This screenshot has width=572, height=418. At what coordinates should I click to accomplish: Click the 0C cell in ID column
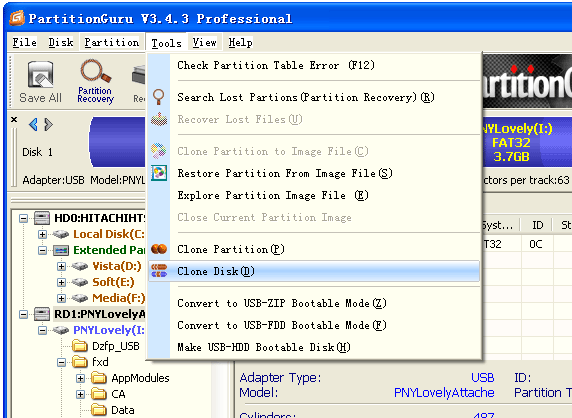click(x=536, y=244)
